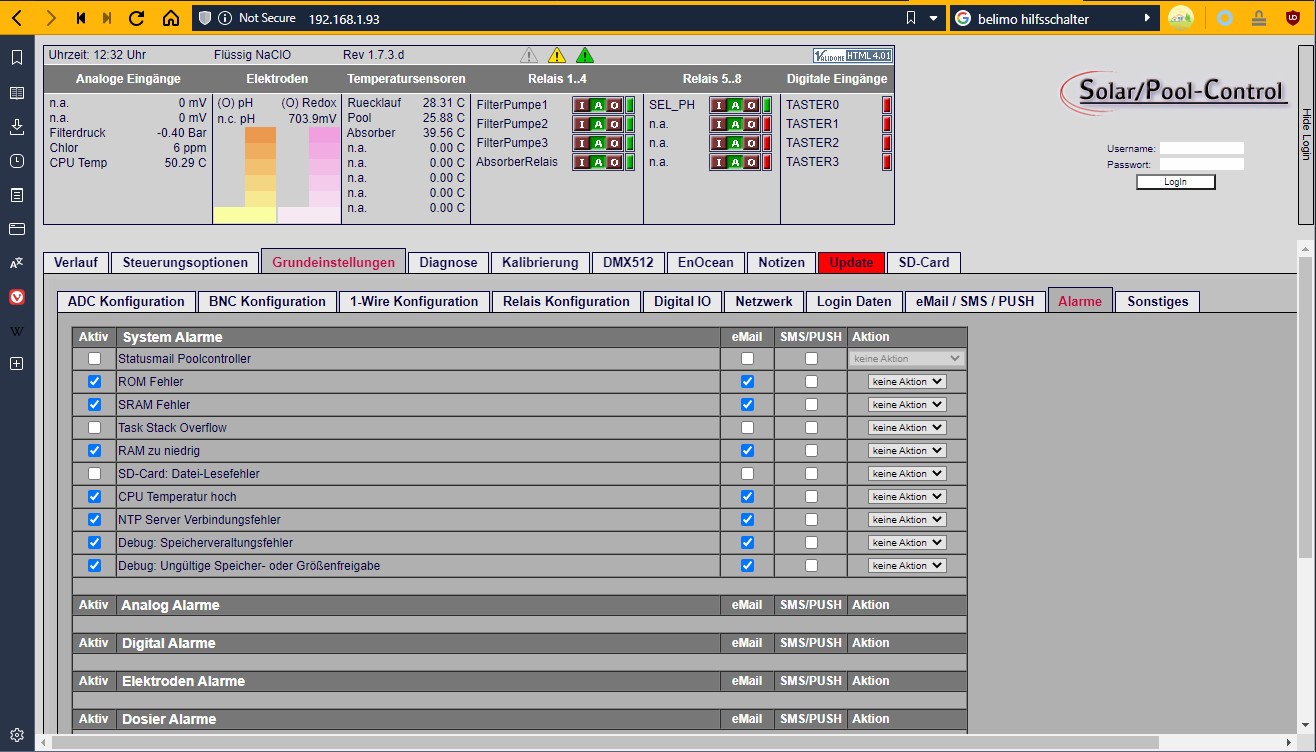Screen dimensions: 1316x752
Task: Open the search engine selector arrow
Action: point(1147,18)
